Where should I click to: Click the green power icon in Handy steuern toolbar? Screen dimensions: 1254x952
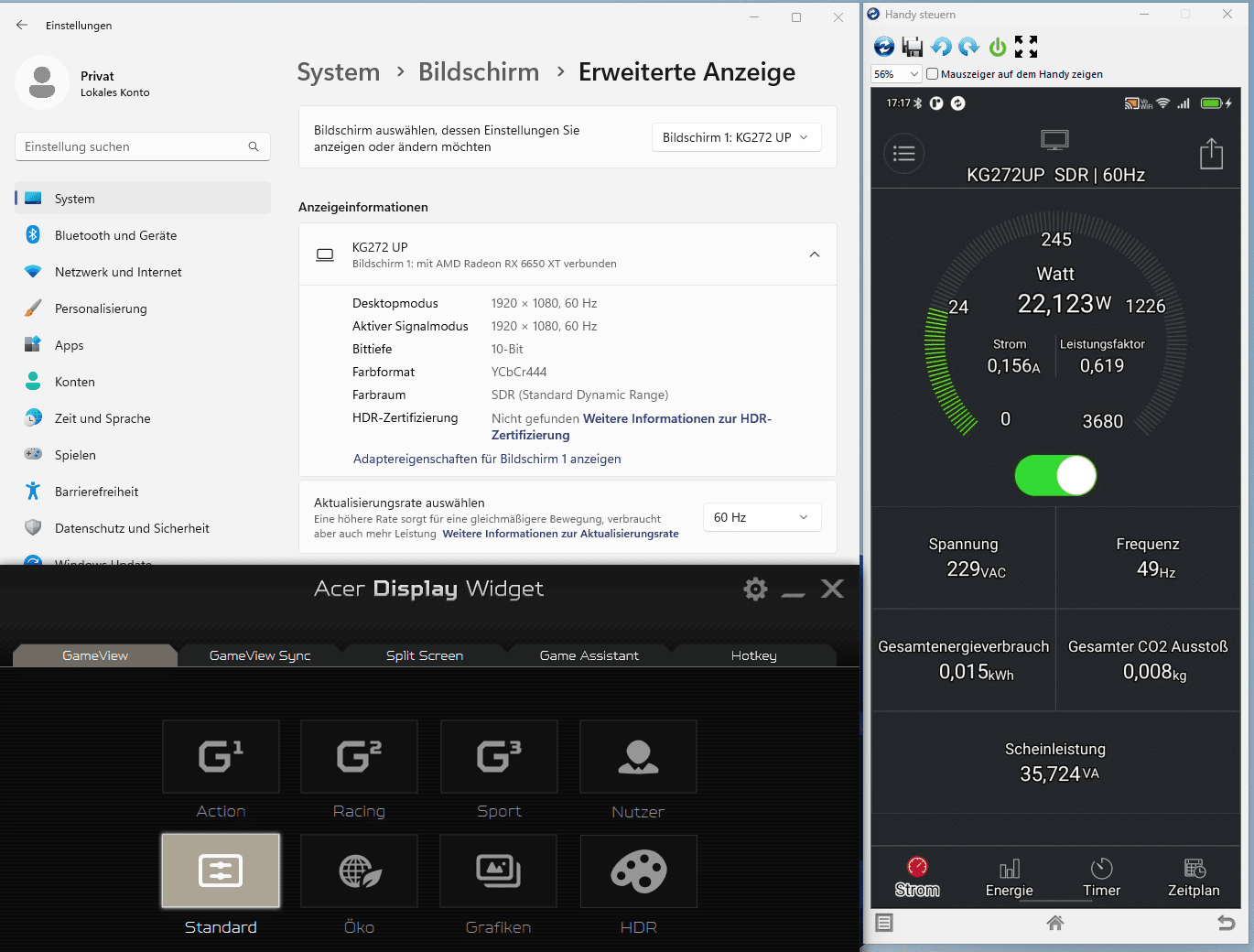pos(998,47)
